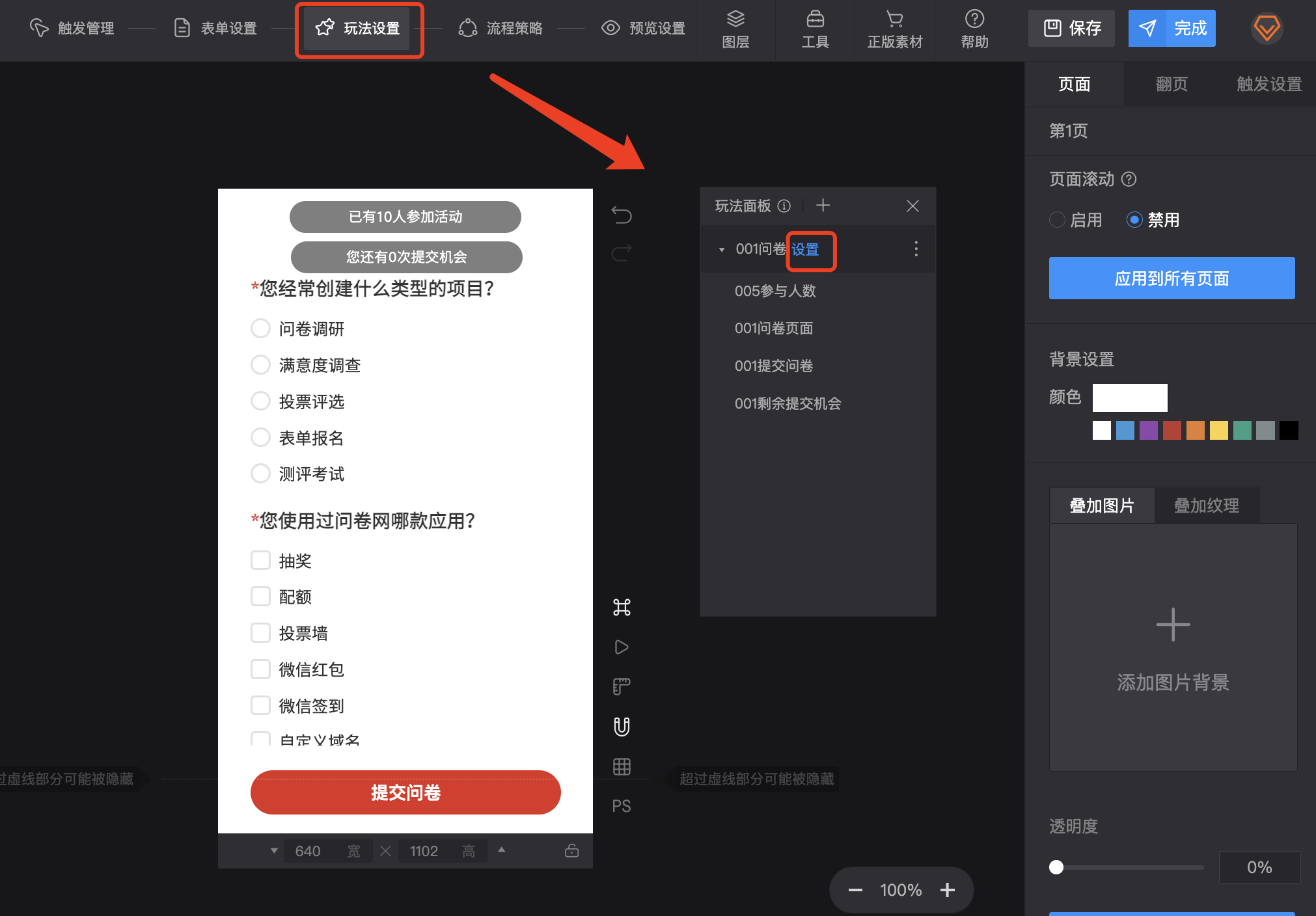Open the 触发管理 step
Screen dimensions: 1316x916
[x=72, y=28]
